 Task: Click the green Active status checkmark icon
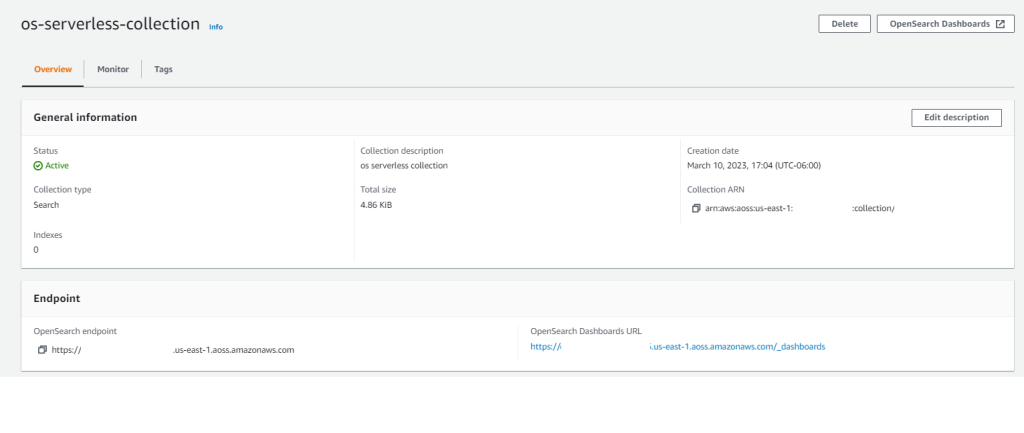38,166
